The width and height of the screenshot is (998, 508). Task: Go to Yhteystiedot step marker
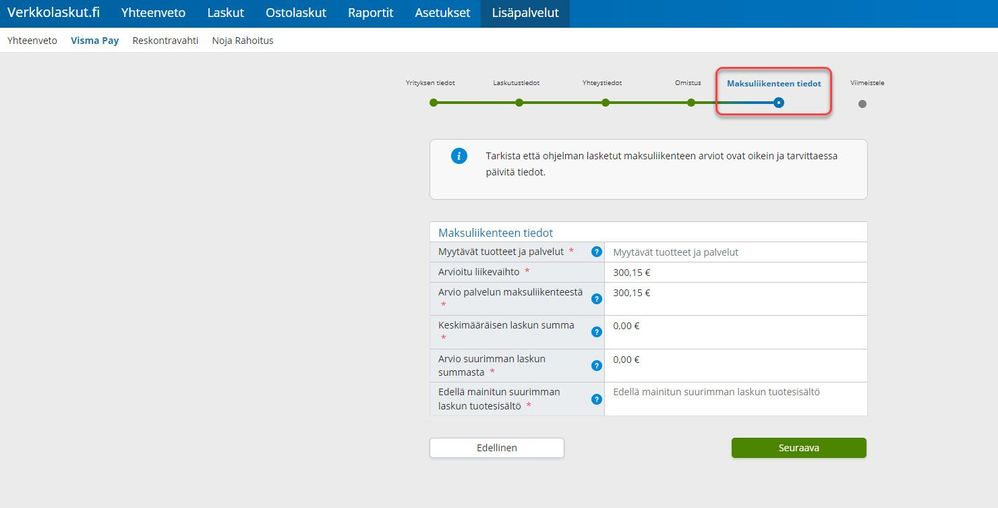(605, 102)
